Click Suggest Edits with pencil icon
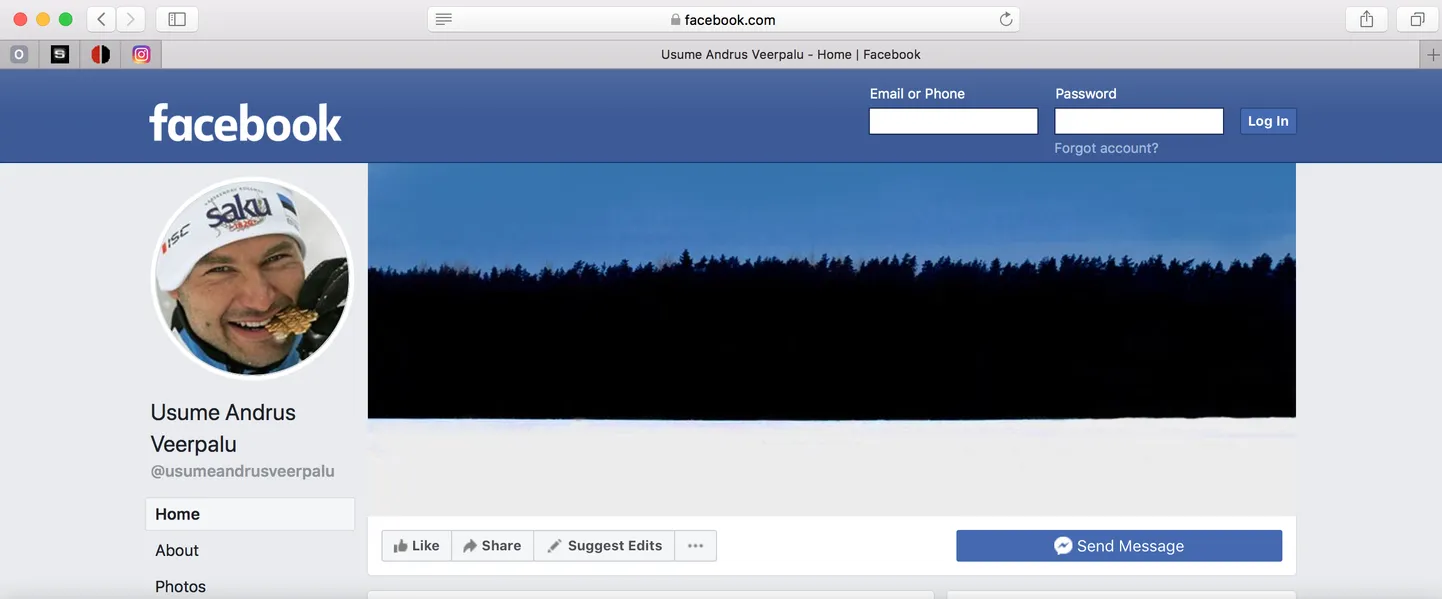The width and height of the screenshot is (1442, 599). coord(604,546)
